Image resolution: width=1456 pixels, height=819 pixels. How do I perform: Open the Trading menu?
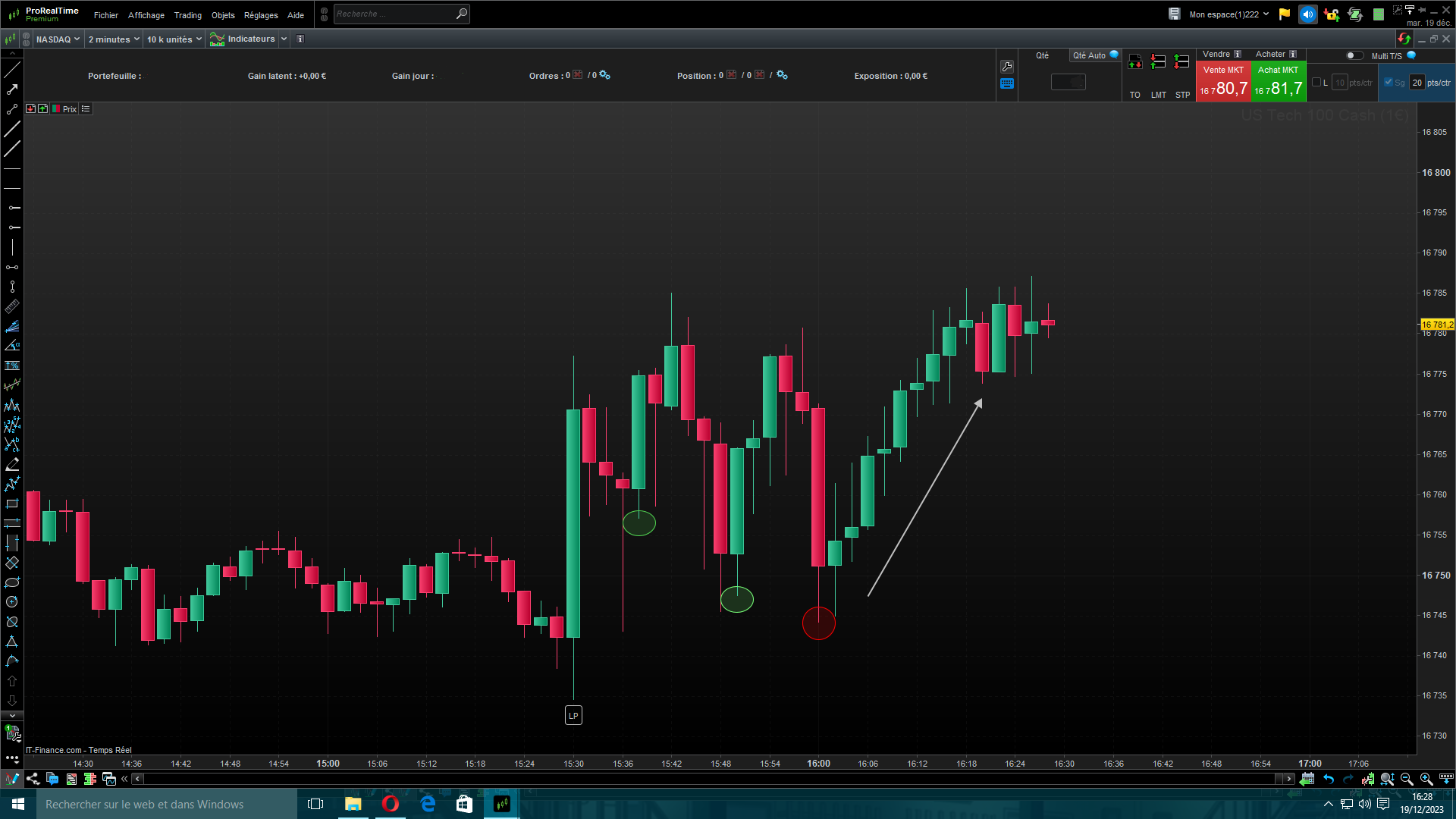[x=187, y=15]
